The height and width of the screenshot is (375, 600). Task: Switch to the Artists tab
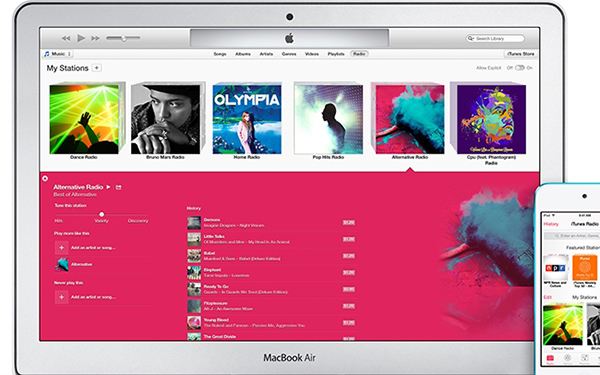(266, 54)
